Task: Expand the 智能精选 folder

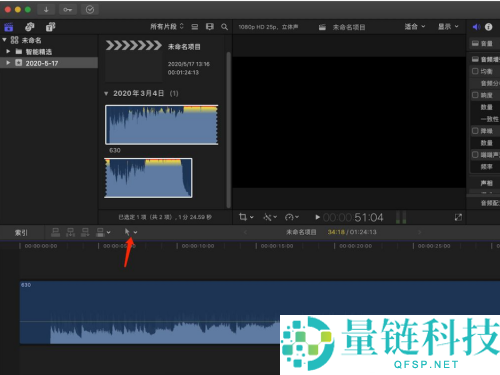Action: 8,51
